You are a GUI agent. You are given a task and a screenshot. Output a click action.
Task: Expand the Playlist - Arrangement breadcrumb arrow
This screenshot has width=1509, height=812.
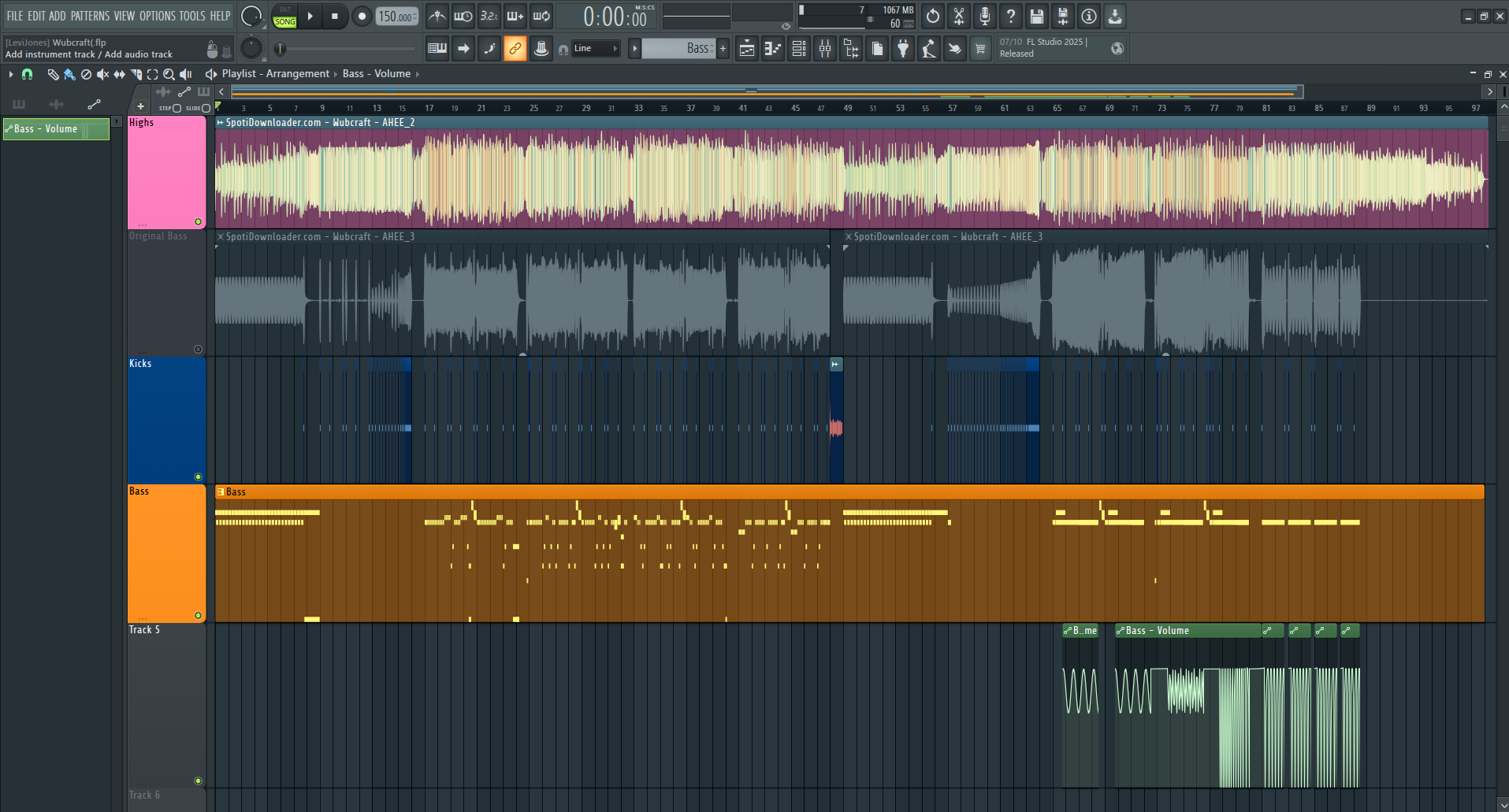[335, 74]
